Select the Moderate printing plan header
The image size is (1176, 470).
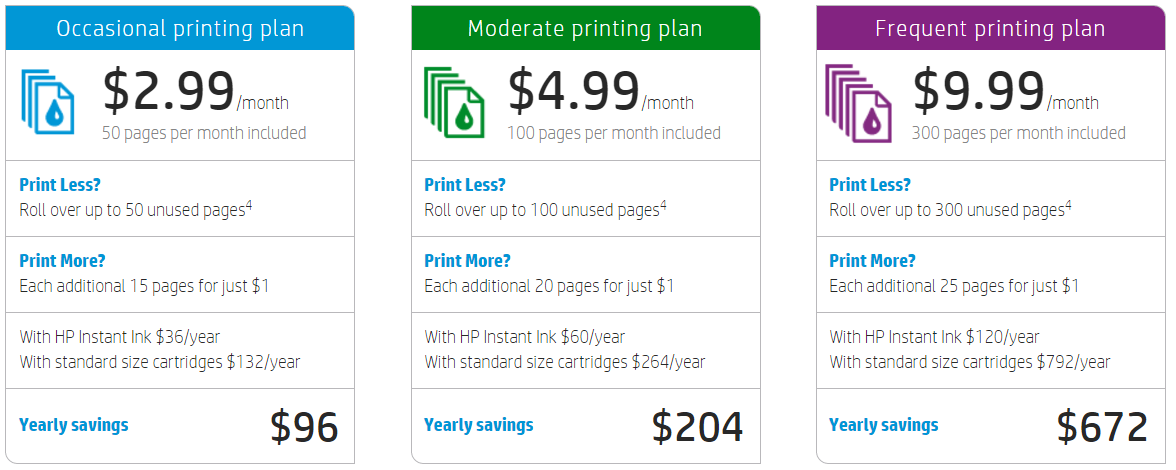click(x=585, y=28)
